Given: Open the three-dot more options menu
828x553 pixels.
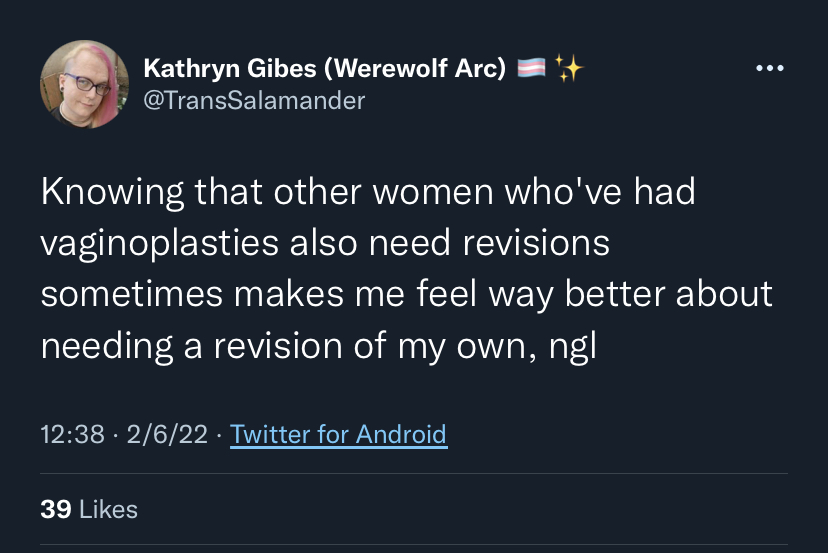Looking at the screenshot, I should [x=770, y=68].
